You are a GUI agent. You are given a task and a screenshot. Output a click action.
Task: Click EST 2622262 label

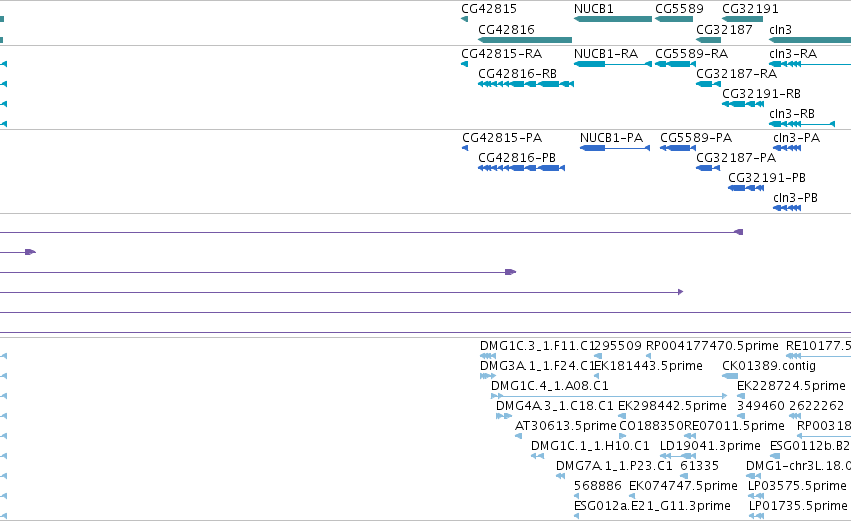point(816,405)
